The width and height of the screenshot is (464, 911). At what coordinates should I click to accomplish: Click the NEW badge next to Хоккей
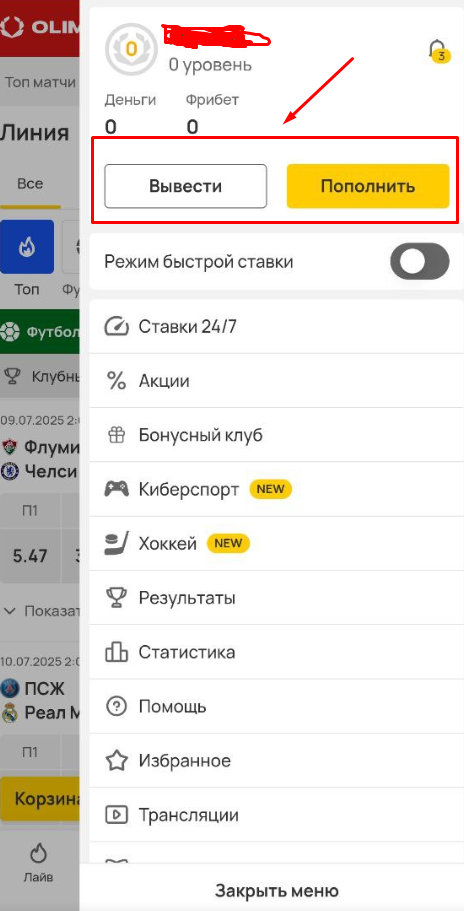[228, 543]
